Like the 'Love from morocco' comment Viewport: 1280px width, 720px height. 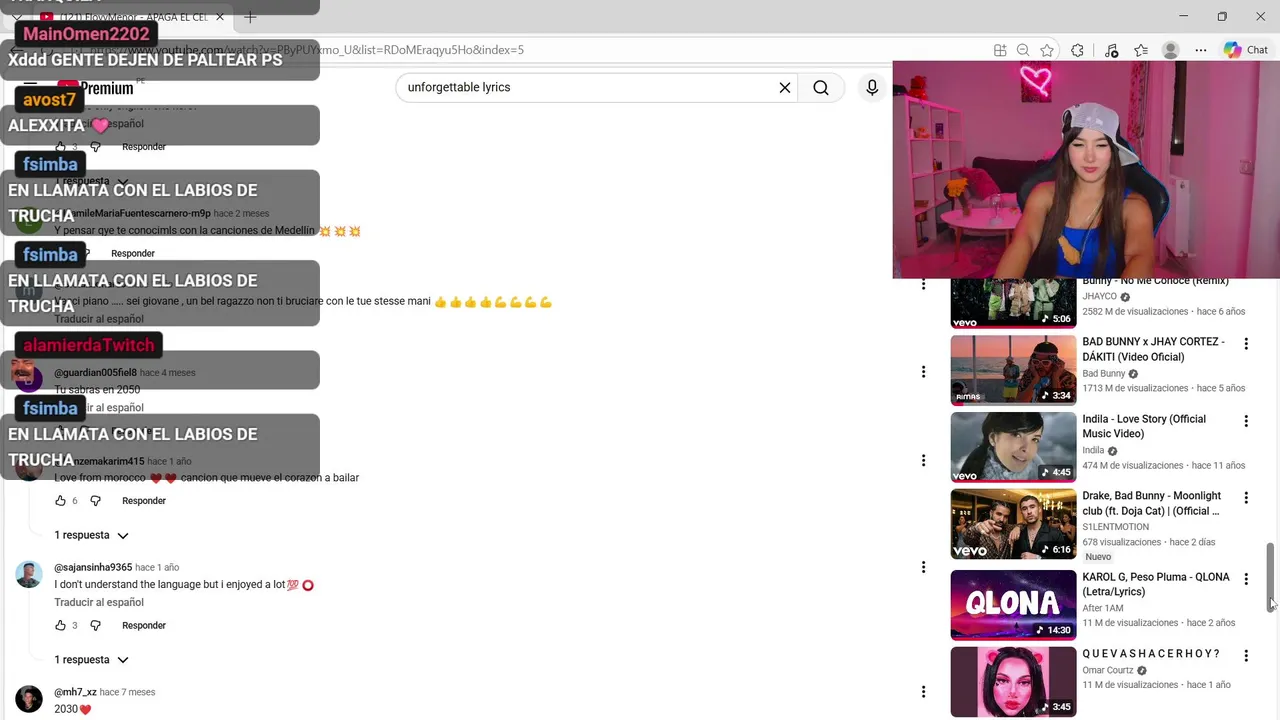coord(60,501)
